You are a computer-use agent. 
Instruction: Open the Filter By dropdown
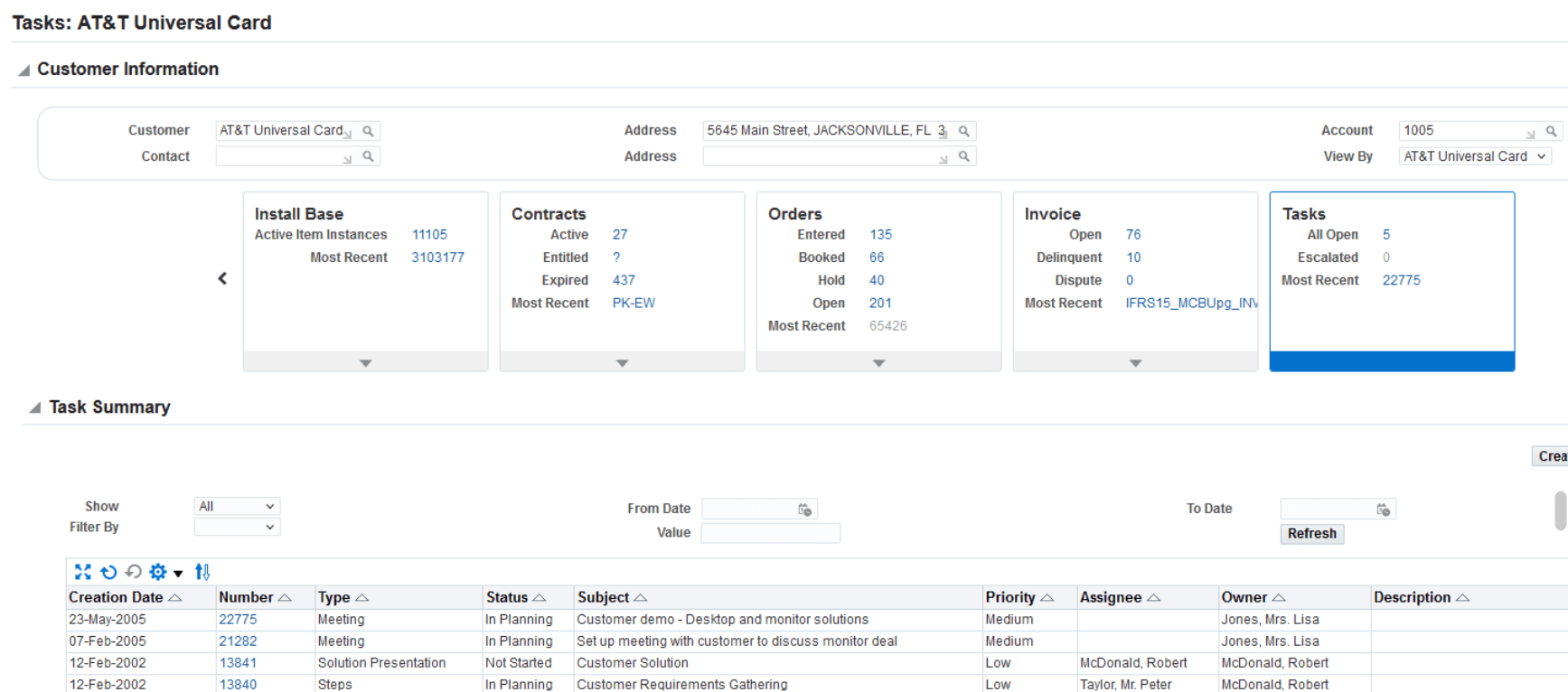pos(237,527)
